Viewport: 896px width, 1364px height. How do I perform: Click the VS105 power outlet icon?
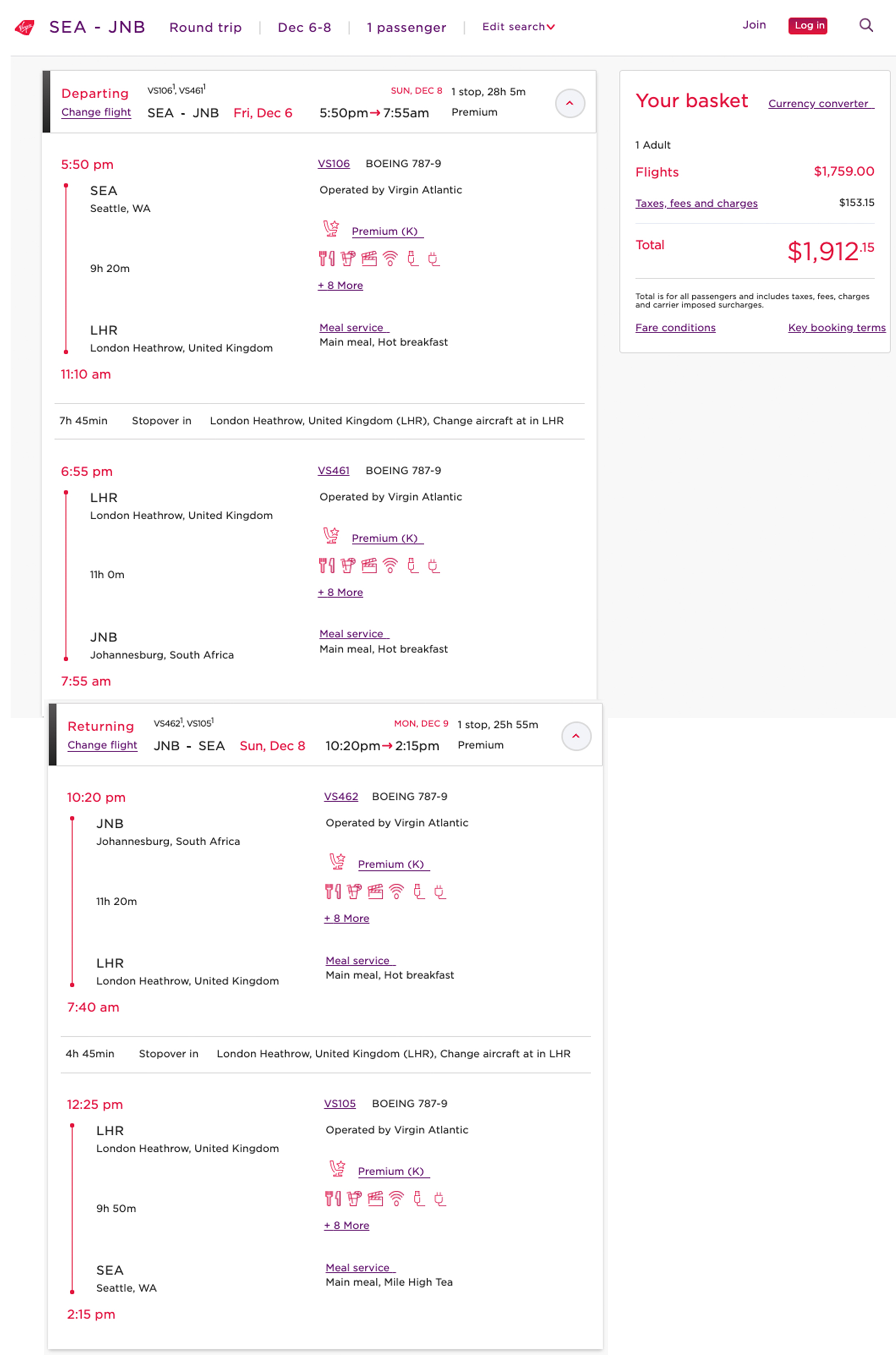(x=440, y=1198)
